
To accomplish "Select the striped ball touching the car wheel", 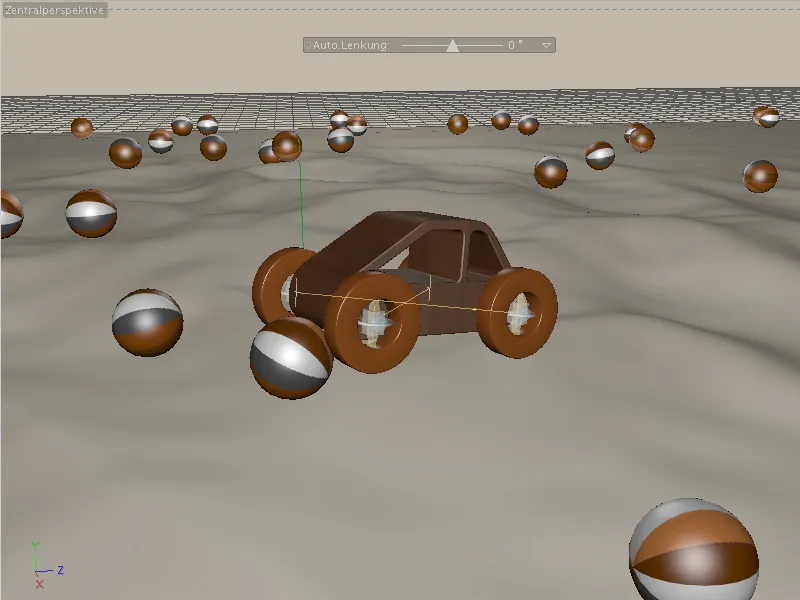I will 290,358.
